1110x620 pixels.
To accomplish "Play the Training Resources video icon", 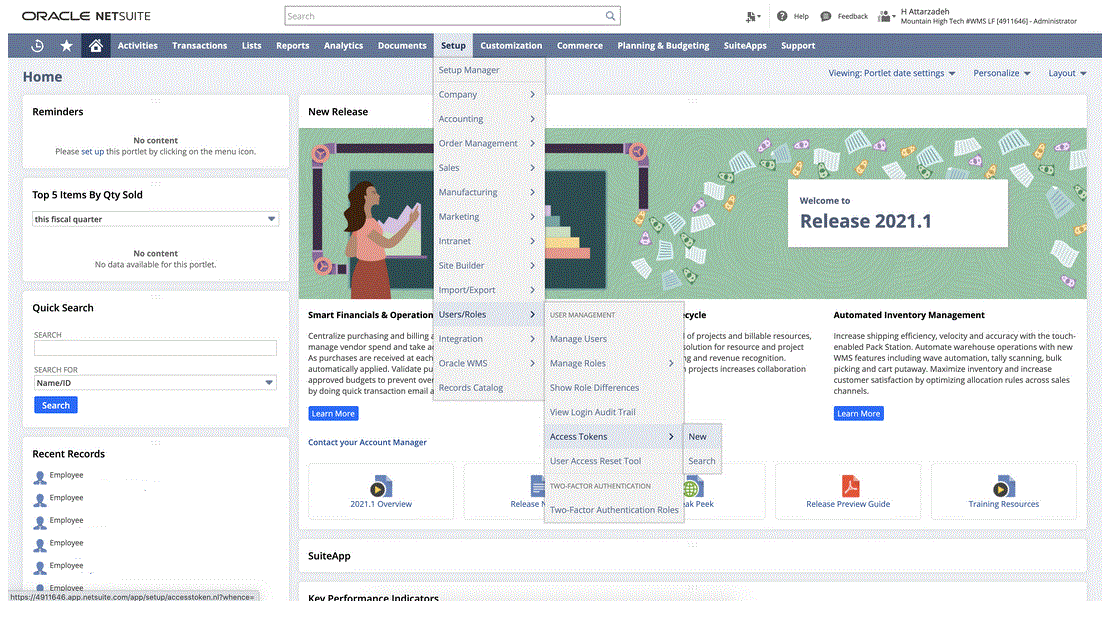I will pyautogui.click(x=1003, y=487).
